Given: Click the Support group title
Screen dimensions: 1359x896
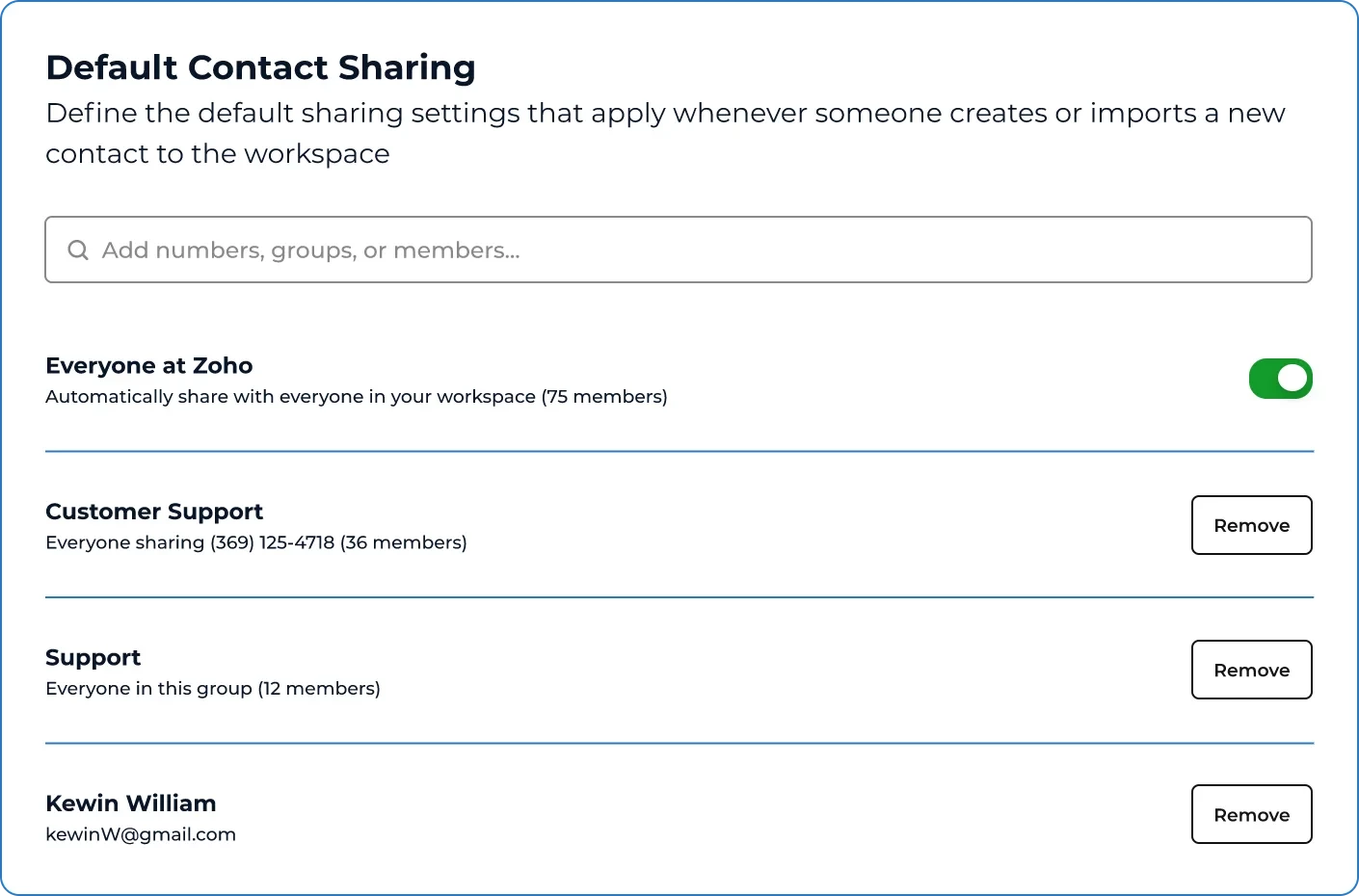Looking at the screenshot, I should (x=93, y=657).
